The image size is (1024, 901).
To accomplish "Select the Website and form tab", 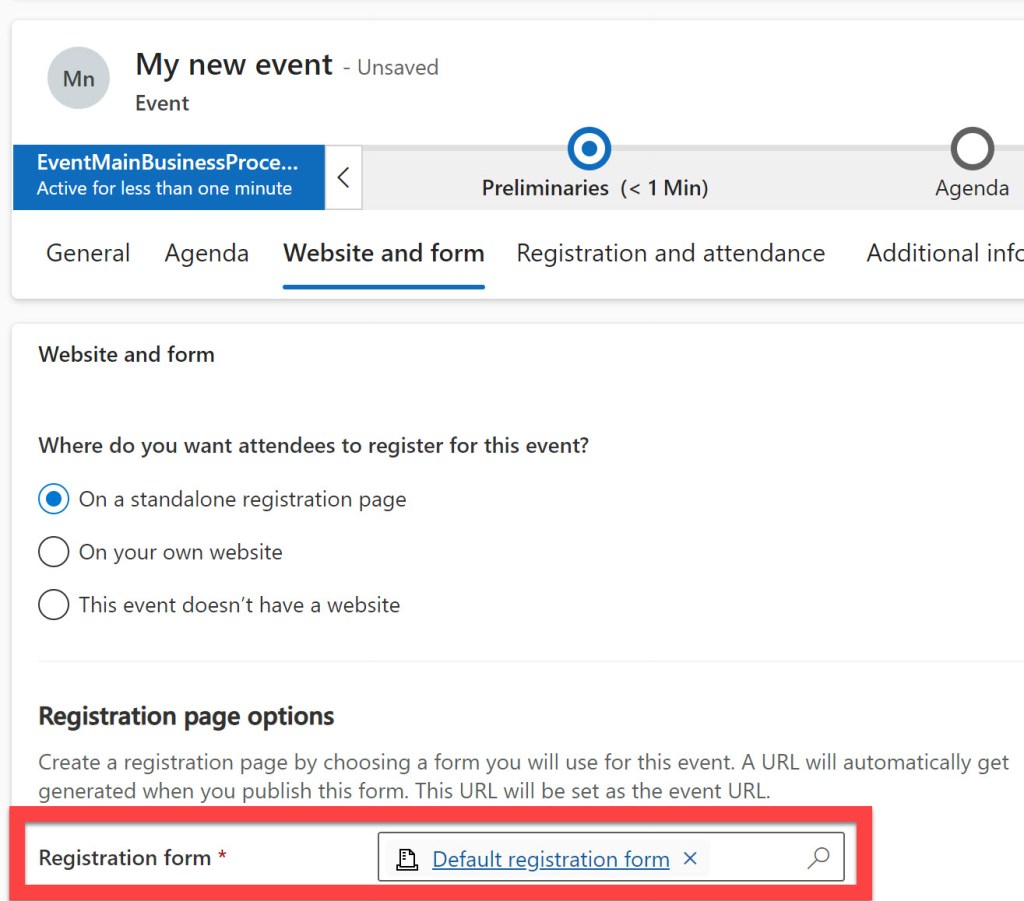I will tap(383, 254).
